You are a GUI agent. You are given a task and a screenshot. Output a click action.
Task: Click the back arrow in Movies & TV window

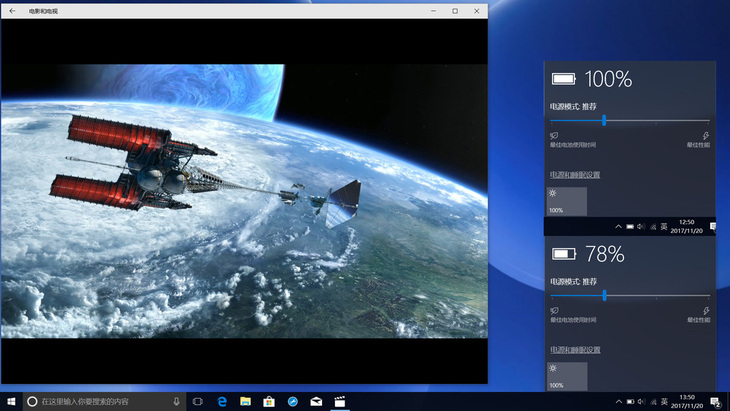pos(12,10)
